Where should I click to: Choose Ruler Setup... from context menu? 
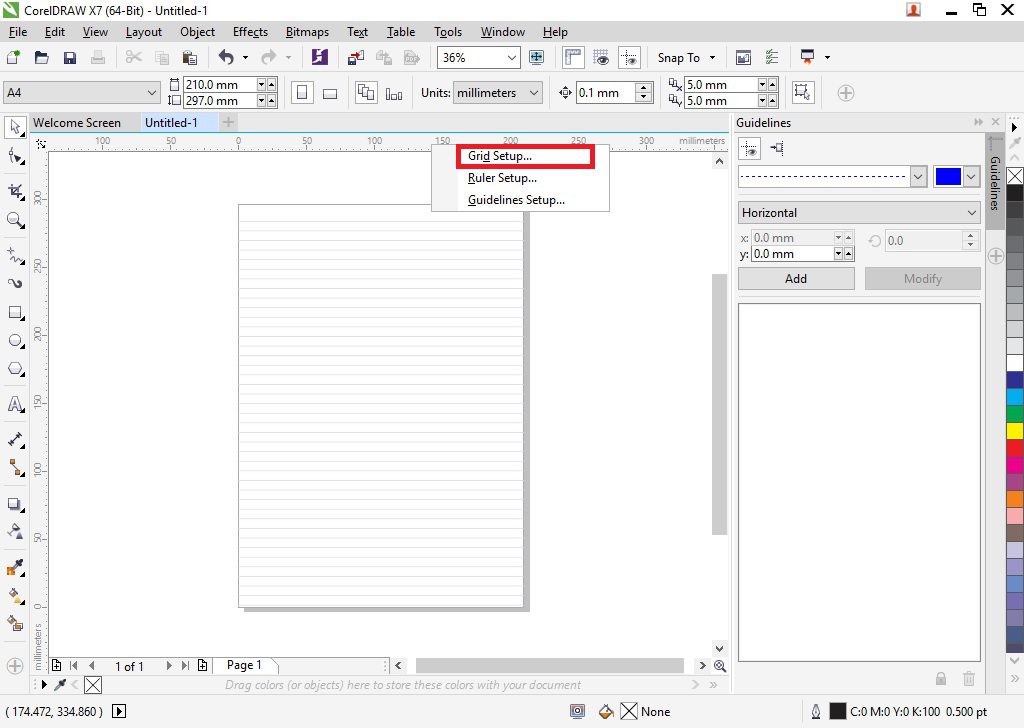pyautogui.click(x=502, y=178)
